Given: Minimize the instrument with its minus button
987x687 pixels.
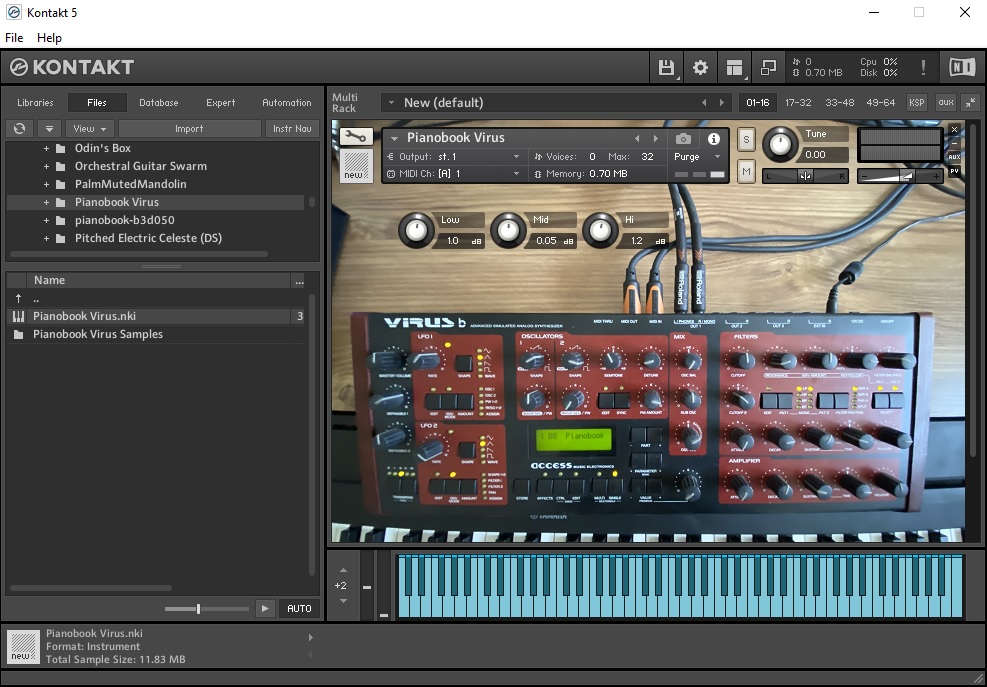Looking at the screenshot, I should pyautogui.click(x=954, y=144).
